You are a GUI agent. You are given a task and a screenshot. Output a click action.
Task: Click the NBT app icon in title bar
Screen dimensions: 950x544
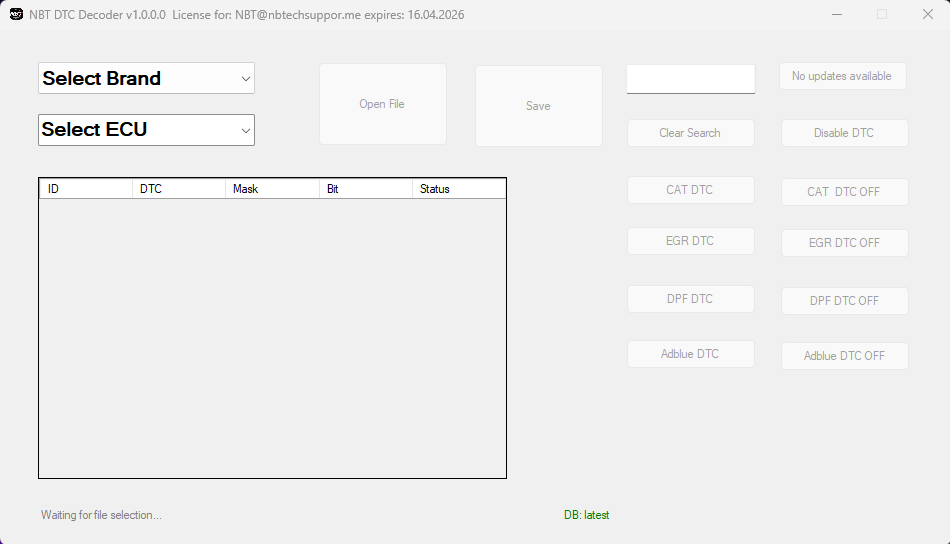[x=16, y=15]
